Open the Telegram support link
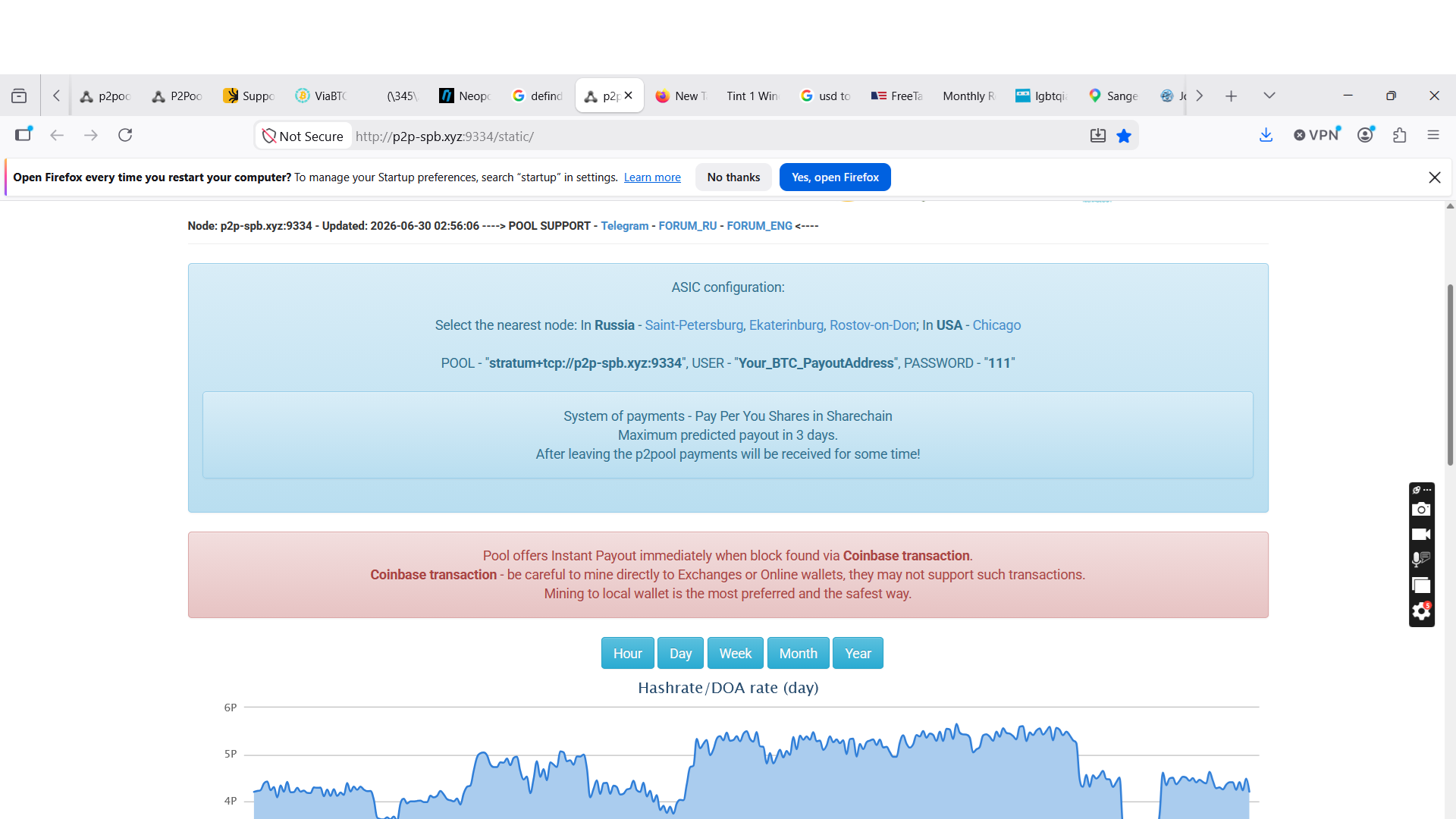 pyautogui.click(x=625, y=226)
